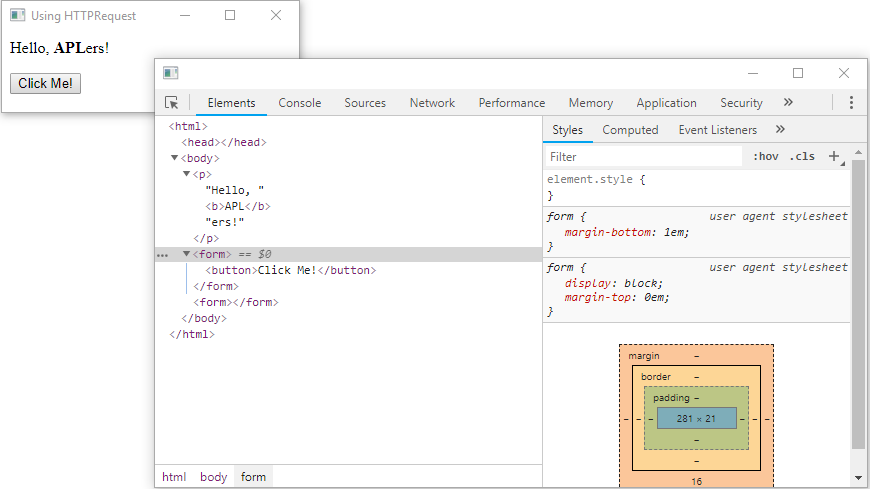This screenshot has width=870, height=489.
Task: Collapse the selected form node
Action: point(187,254)
